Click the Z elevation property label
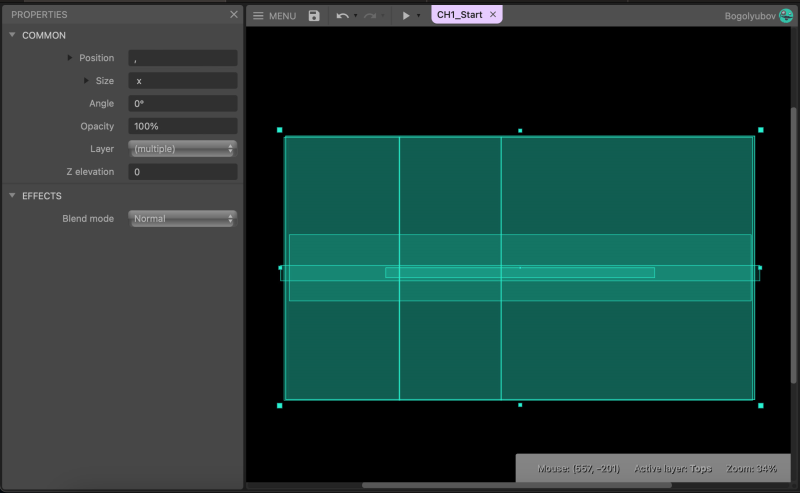800x493 pixels. 90,172
